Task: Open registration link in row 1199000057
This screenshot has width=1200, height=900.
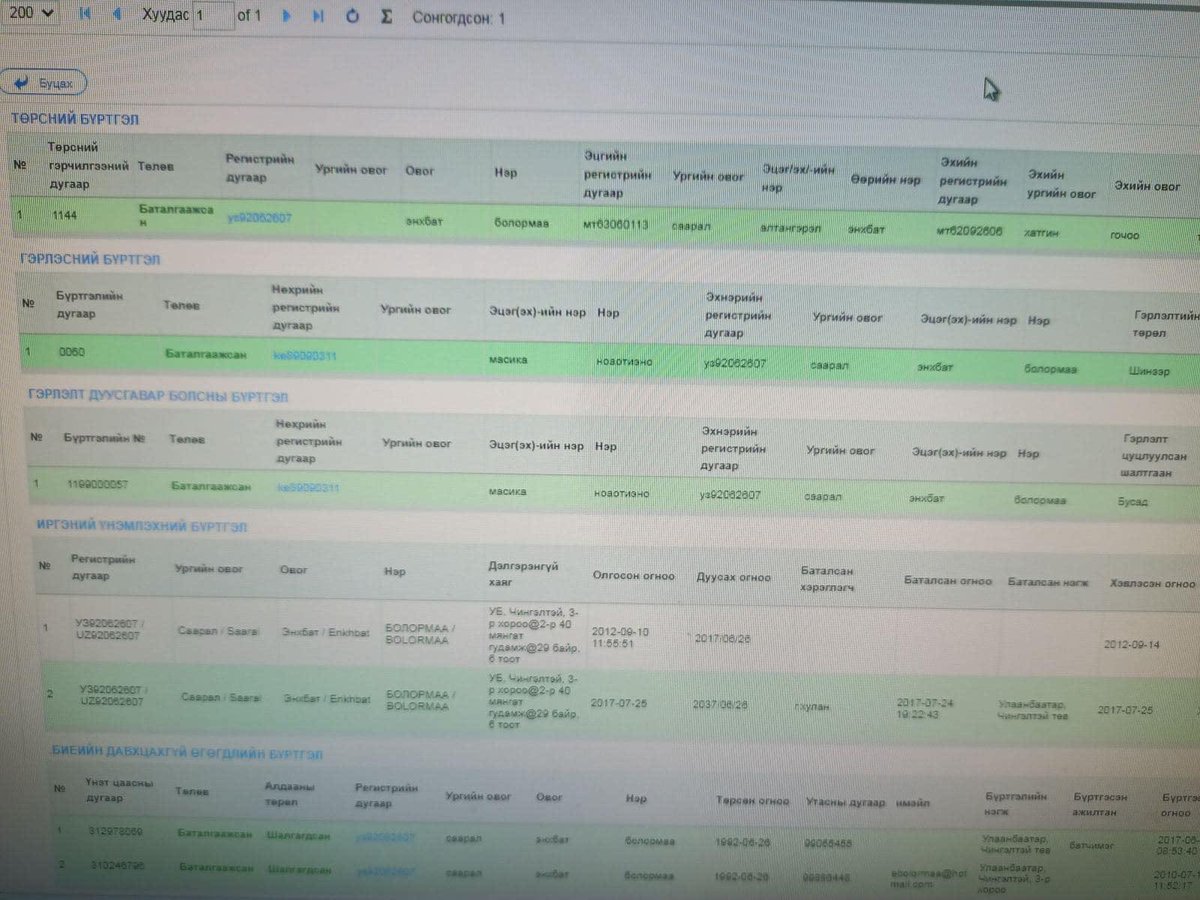Action: [308, 488]
